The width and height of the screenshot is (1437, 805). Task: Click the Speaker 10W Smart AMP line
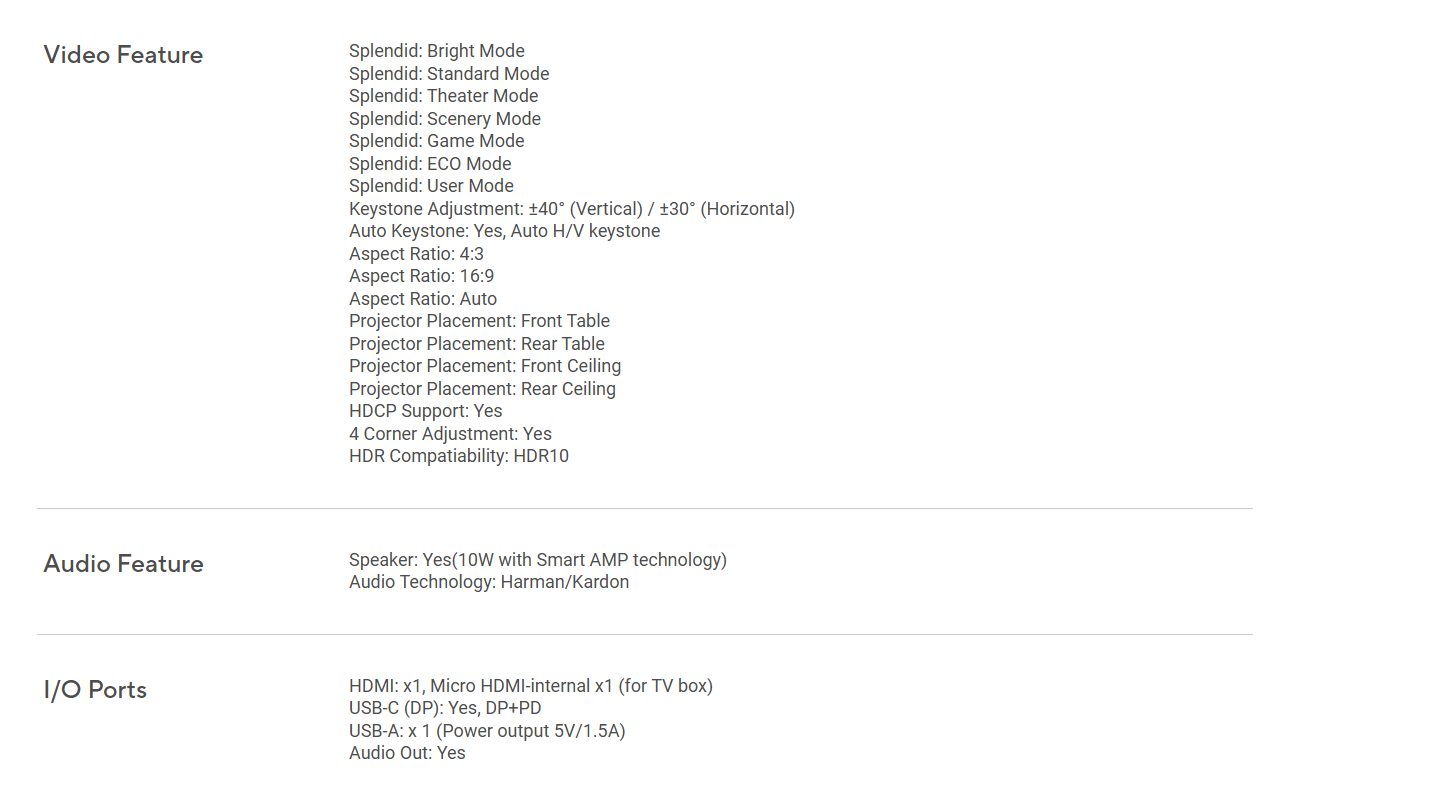pos(538,560)
